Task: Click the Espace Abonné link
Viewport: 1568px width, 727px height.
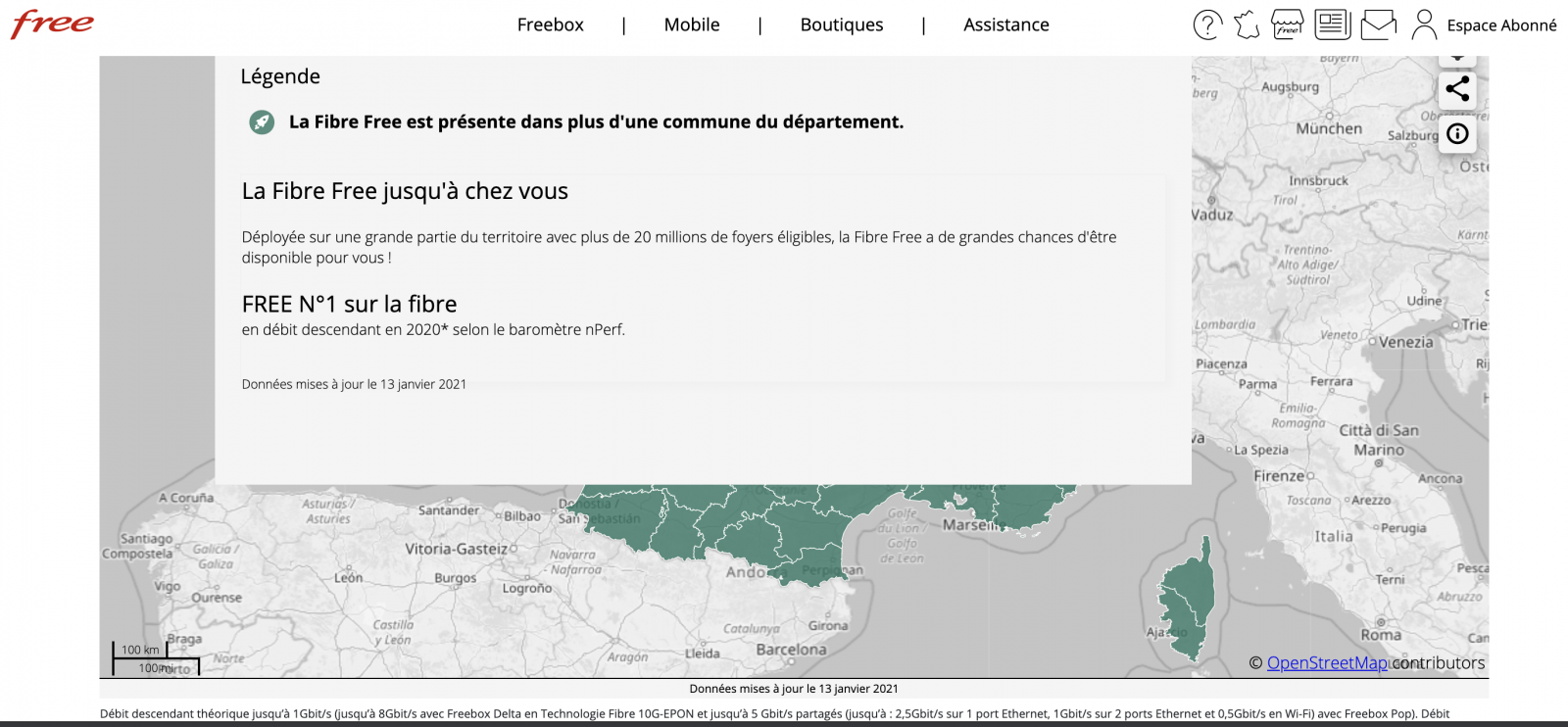Action: pos(1501,25)
